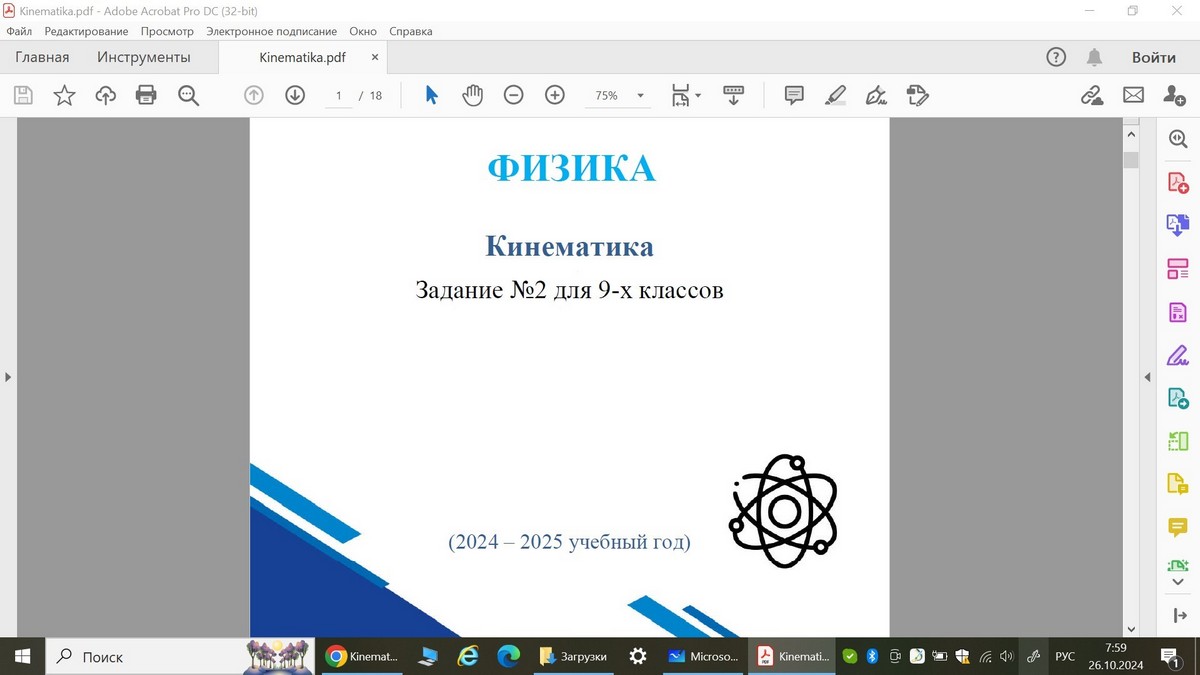Screen dimensions: 1200x675
Task: Click the zoom in plus button
Action: pyautogui.click(x=555, y=95)
